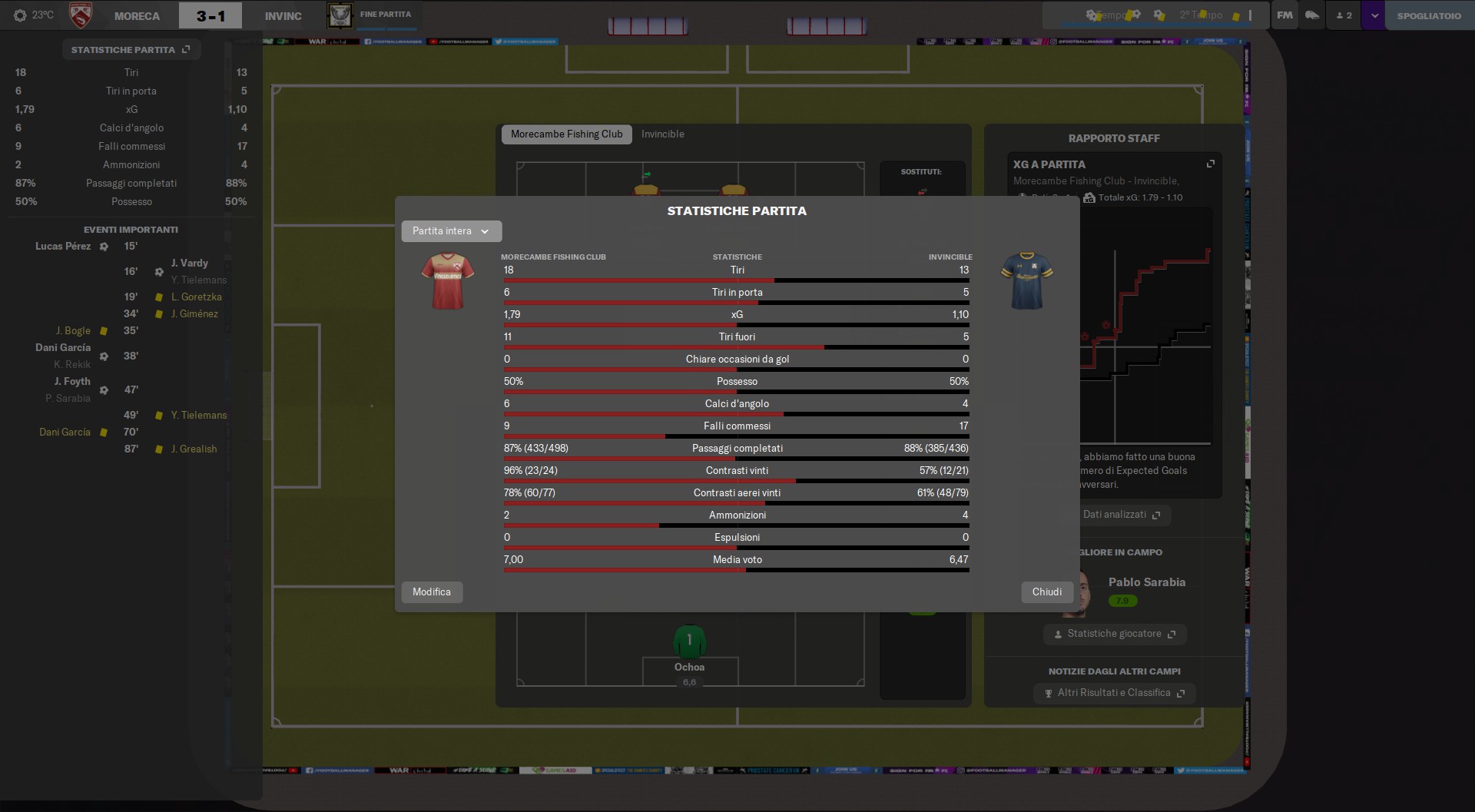Click the Totale xG badge icon
The image size is (1475, 812).
[x=1089, y=198]
